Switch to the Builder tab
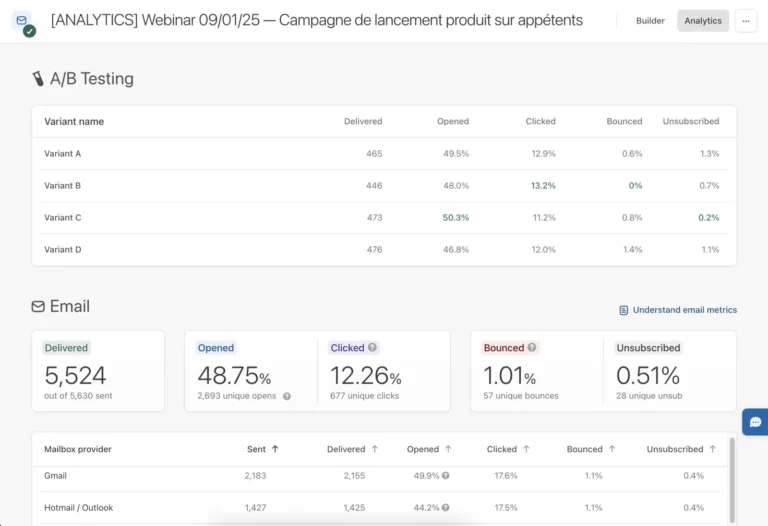 coord(650,21)
